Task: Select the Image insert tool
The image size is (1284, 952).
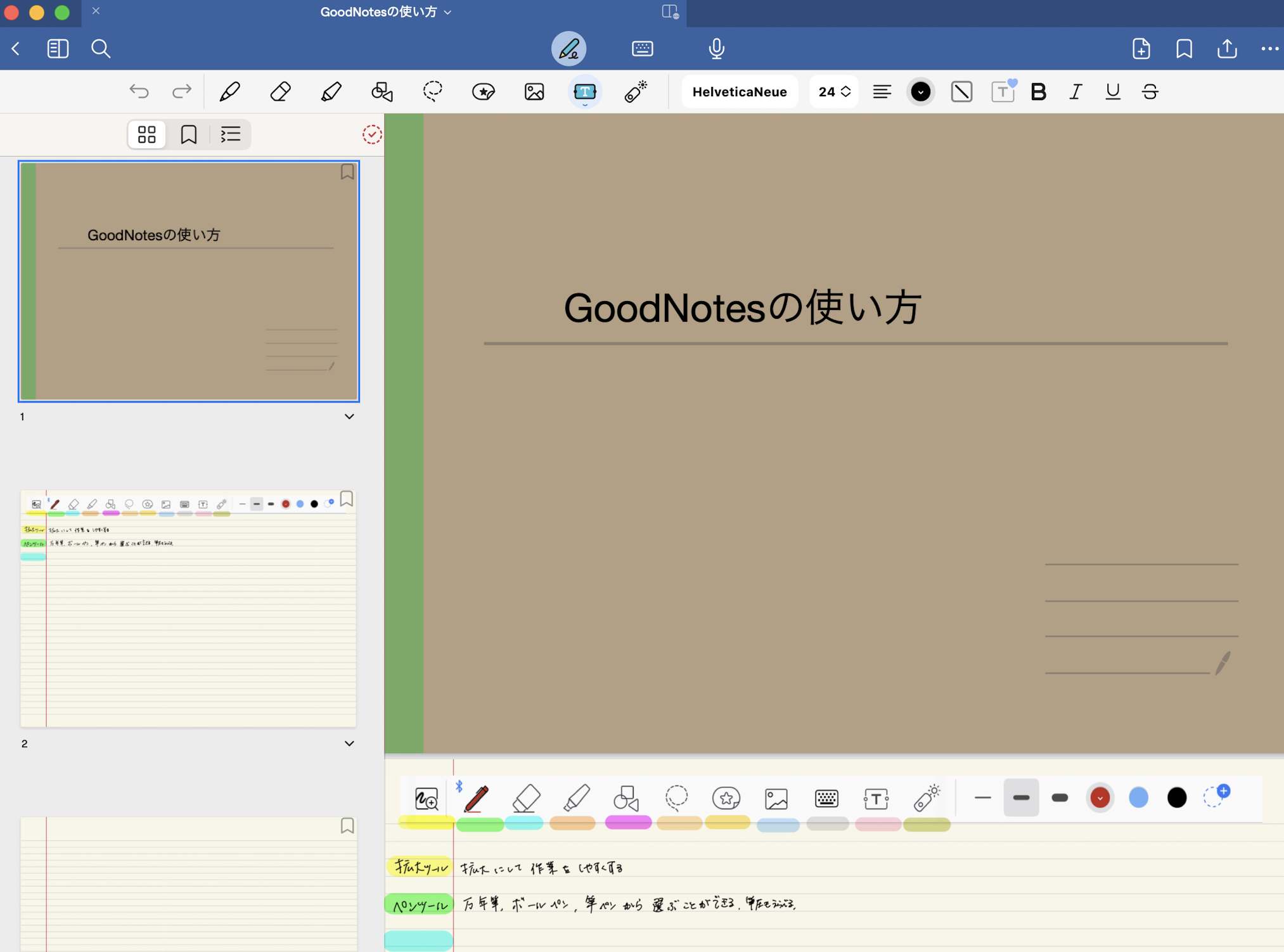Action: pyautogui.click(x=534, y=92)
